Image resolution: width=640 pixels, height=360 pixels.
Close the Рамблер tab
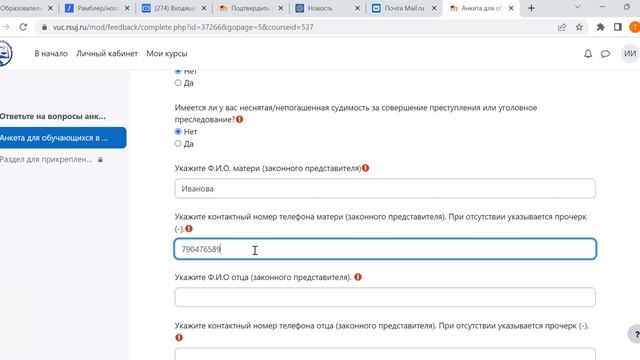click(x=127, y=8)
